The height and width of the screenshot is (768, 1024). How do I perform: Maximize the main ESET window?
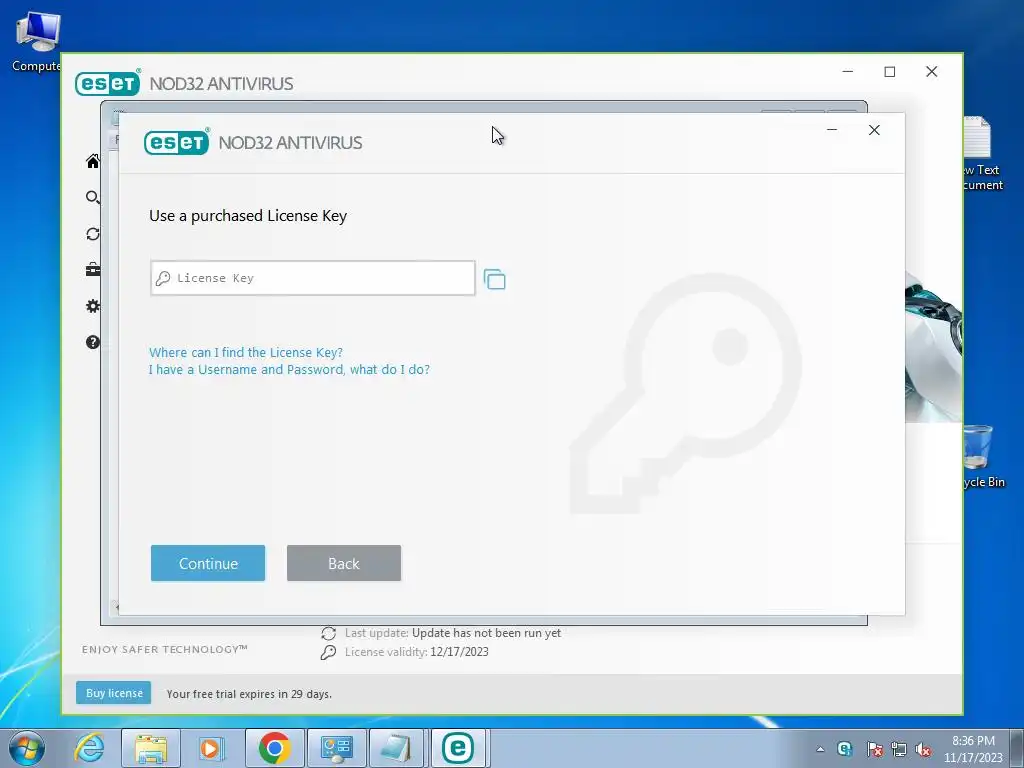889,72
